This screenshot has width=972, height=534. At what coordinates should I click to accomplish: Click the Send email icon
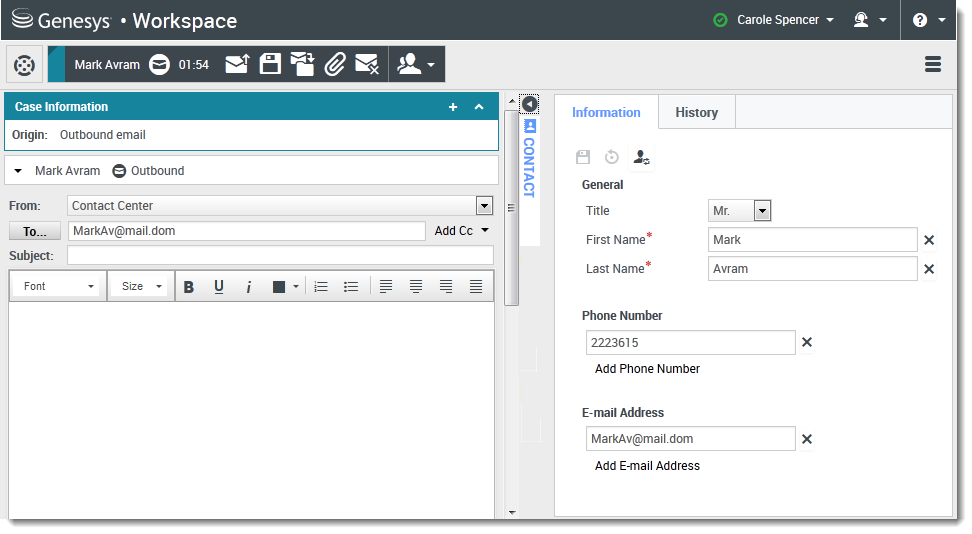click(x=237, y=64)
